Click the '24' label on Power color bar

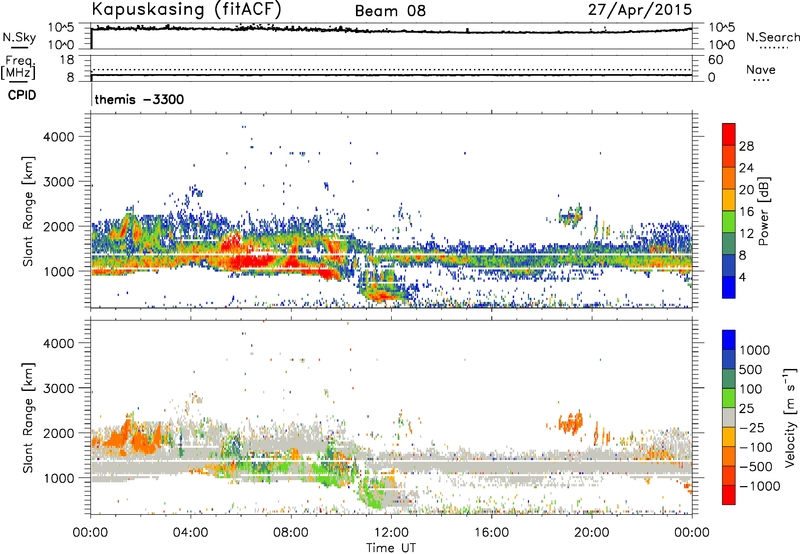[x=746, y=168]
